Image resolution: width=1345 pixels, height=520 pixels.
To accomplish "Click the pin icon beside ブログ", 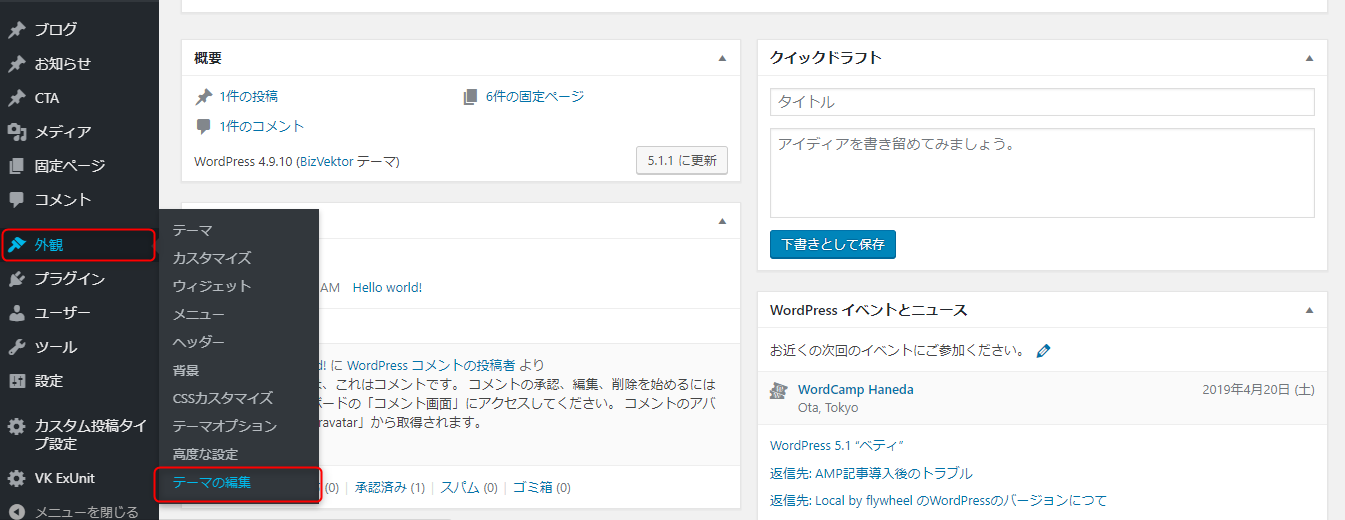I will [x=16, y=30].
